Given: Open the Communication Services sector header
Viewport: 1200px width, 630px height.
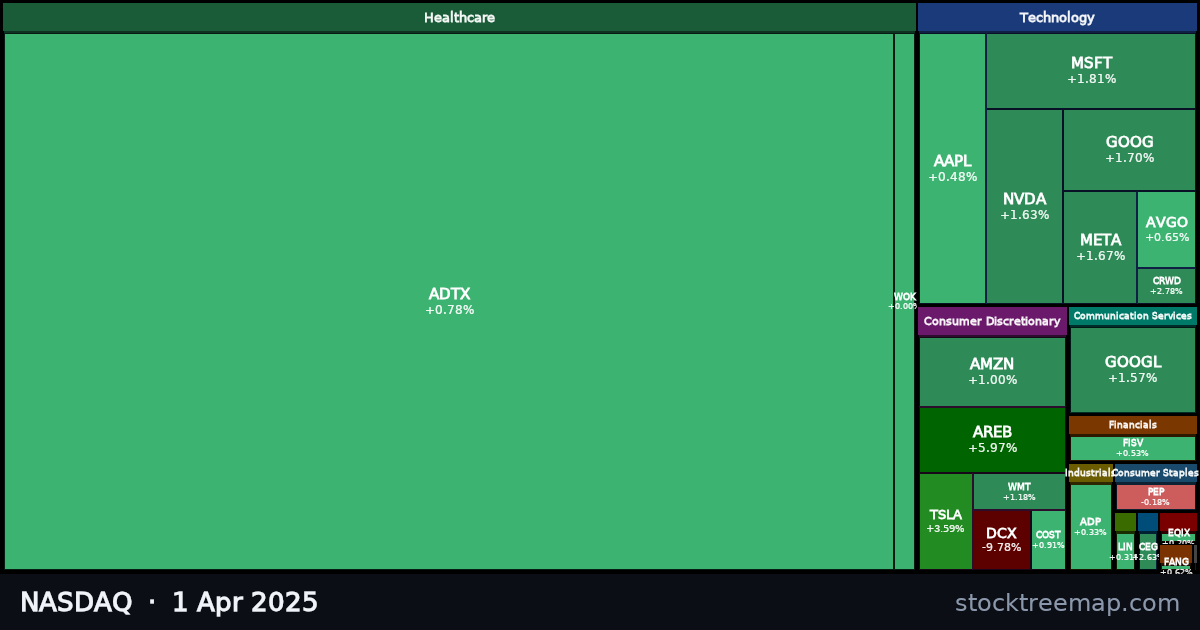Looking at the screenshot, I should (x=1133, y=316).
